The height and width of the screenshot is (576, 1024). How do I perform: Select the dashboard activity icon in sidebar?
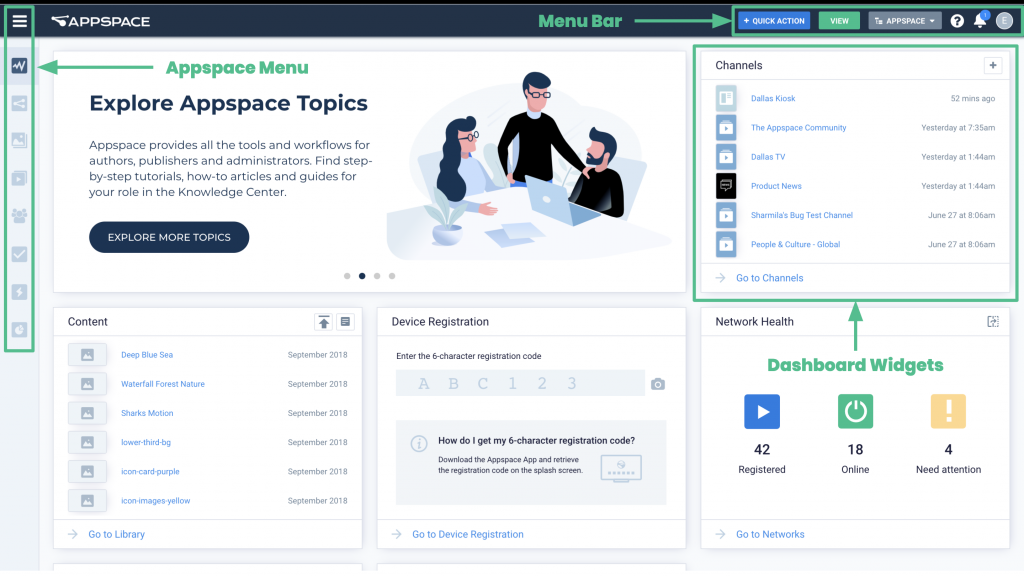click(x=19, y=65)
